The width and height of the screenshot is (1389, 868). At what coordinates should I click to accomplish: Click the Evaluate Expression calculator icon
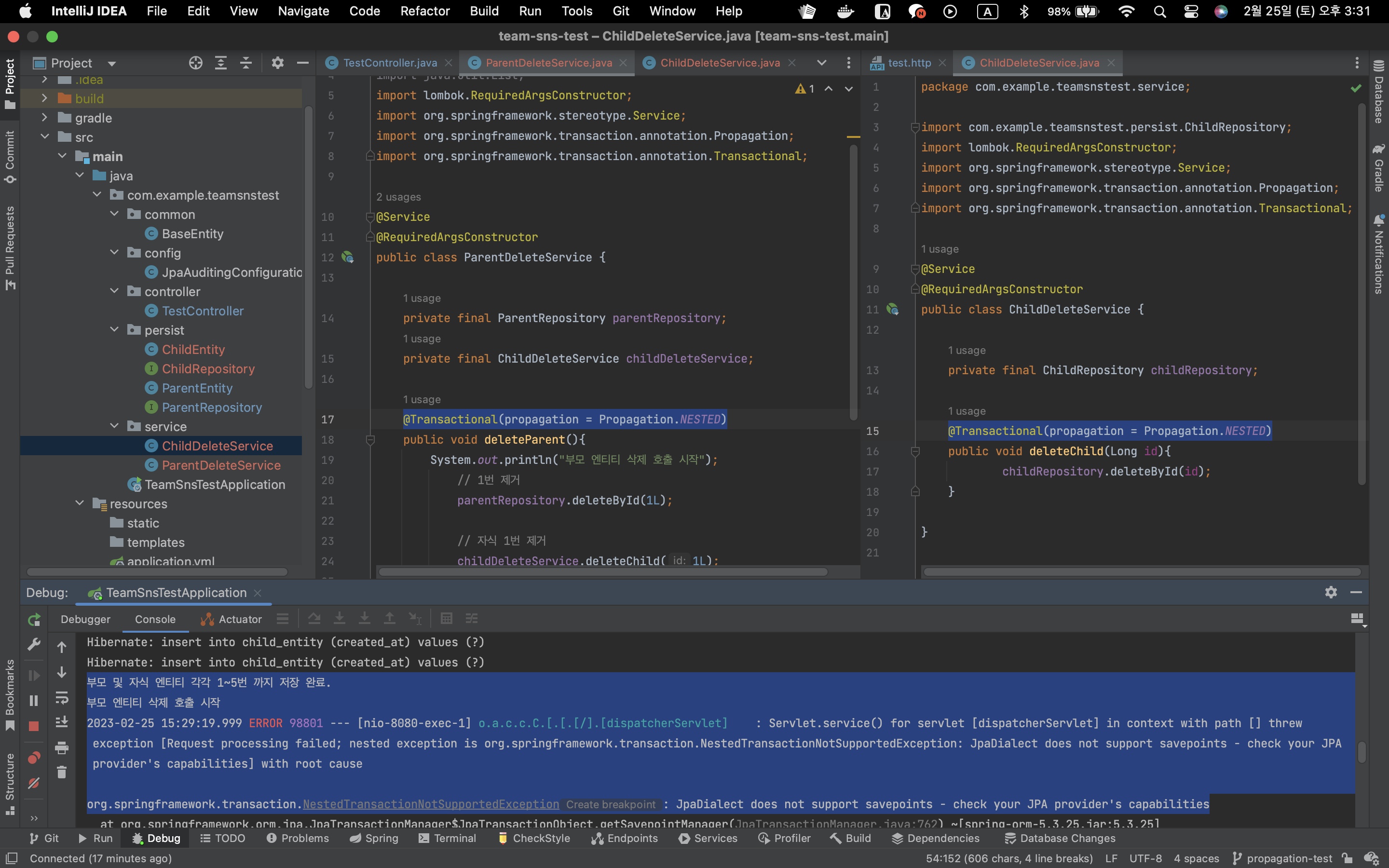(446, 618)
